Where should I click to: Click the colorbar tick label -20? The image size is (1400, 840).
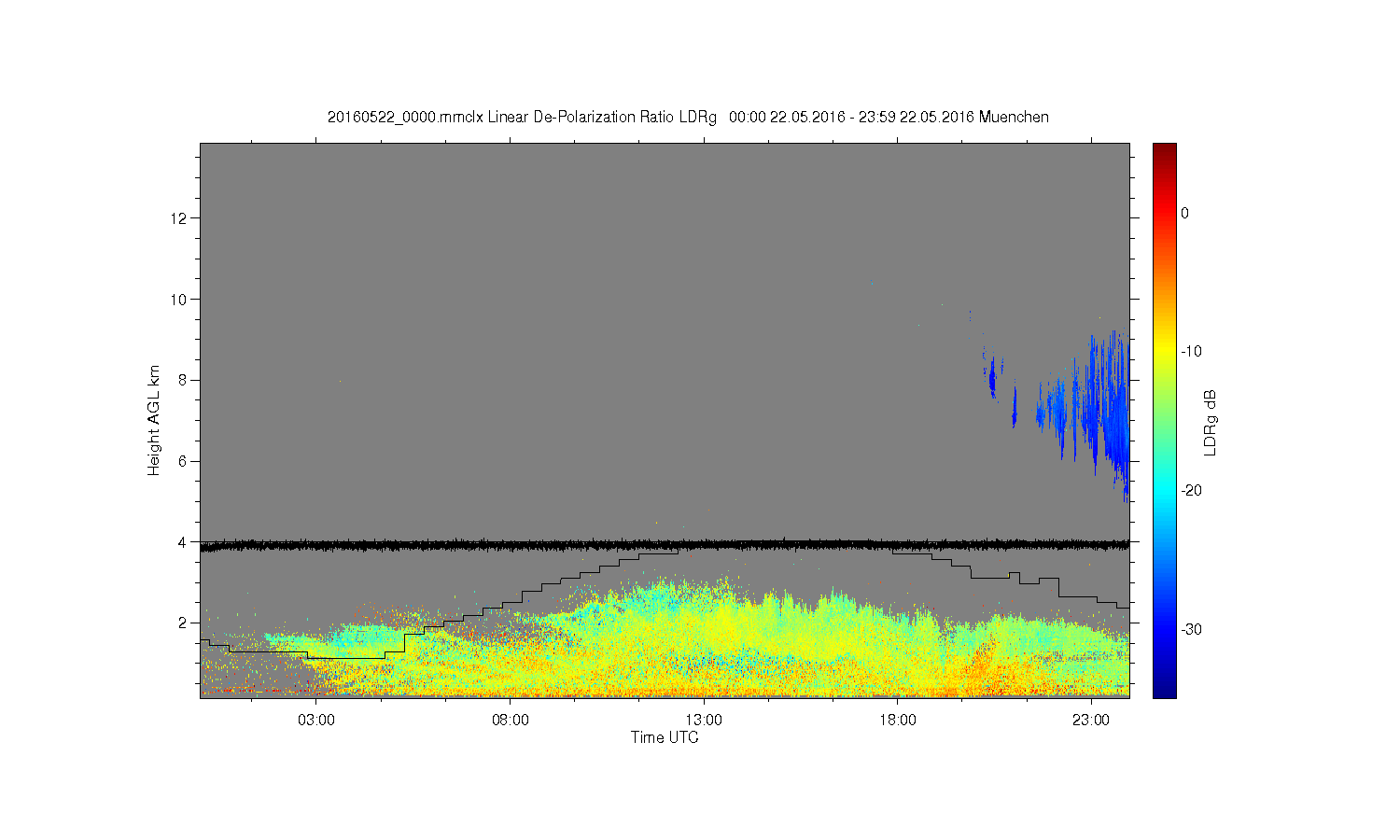pyautogui.click(x=1190, y=491)
